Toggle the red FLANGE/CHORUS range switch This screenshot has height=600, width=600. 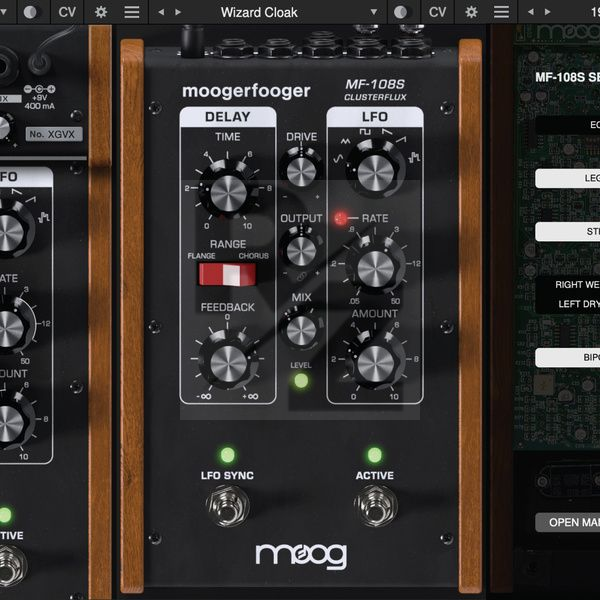tap(227, 274)
